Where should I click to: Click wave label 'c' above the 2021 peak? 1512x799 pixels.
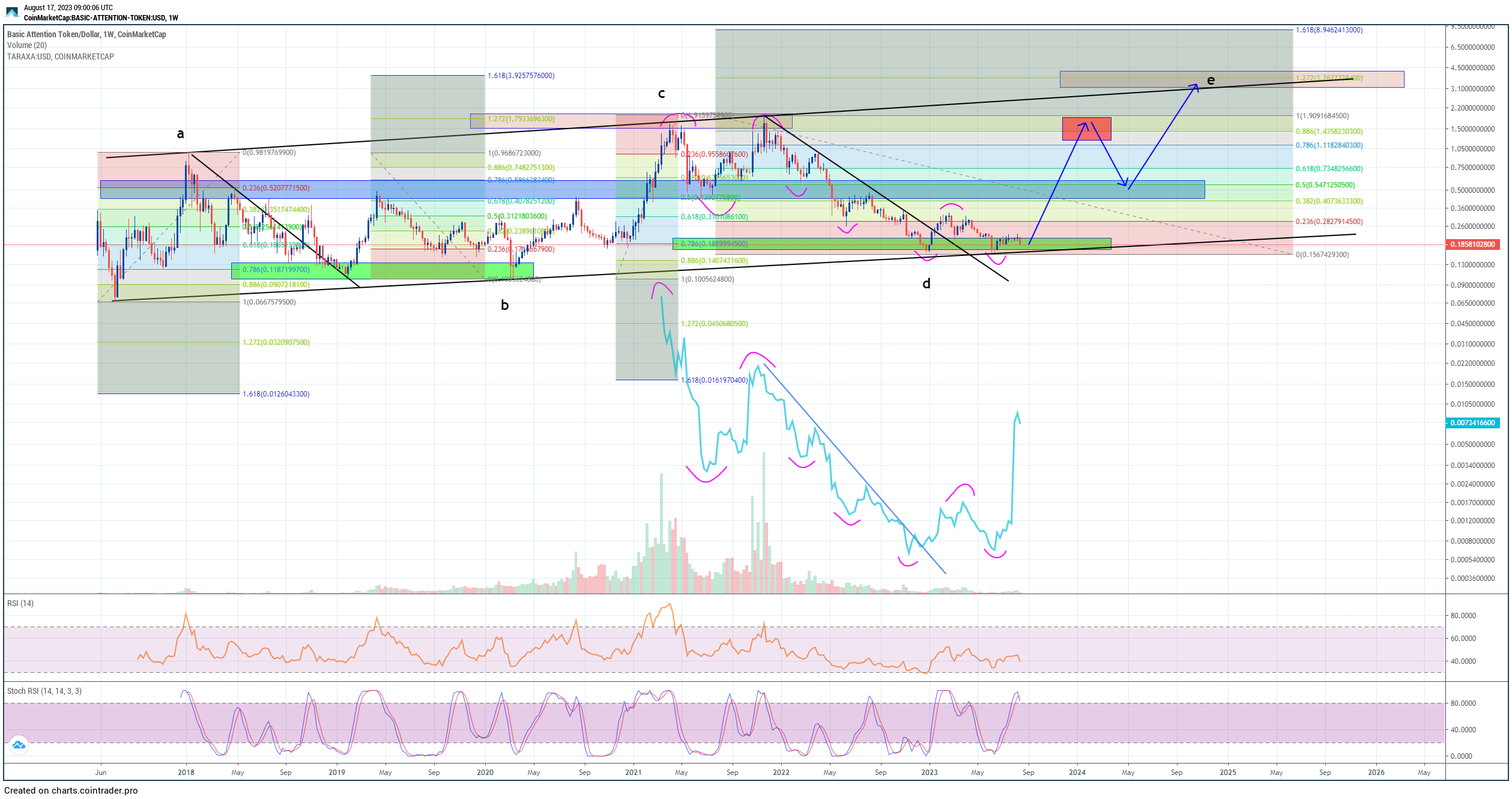661,94
